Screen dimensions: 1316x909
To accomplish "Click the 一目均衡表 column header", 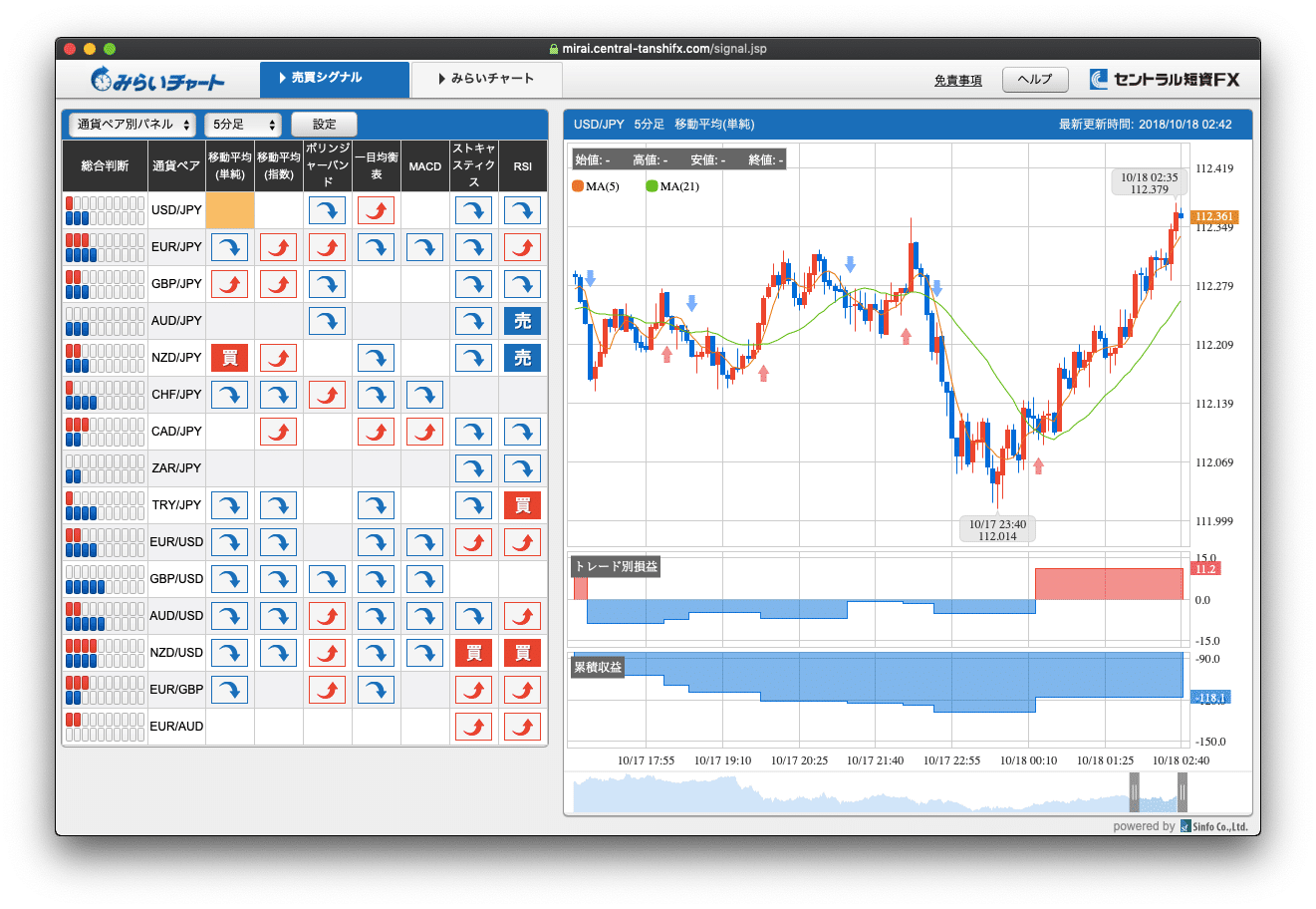I will point(376,166).
